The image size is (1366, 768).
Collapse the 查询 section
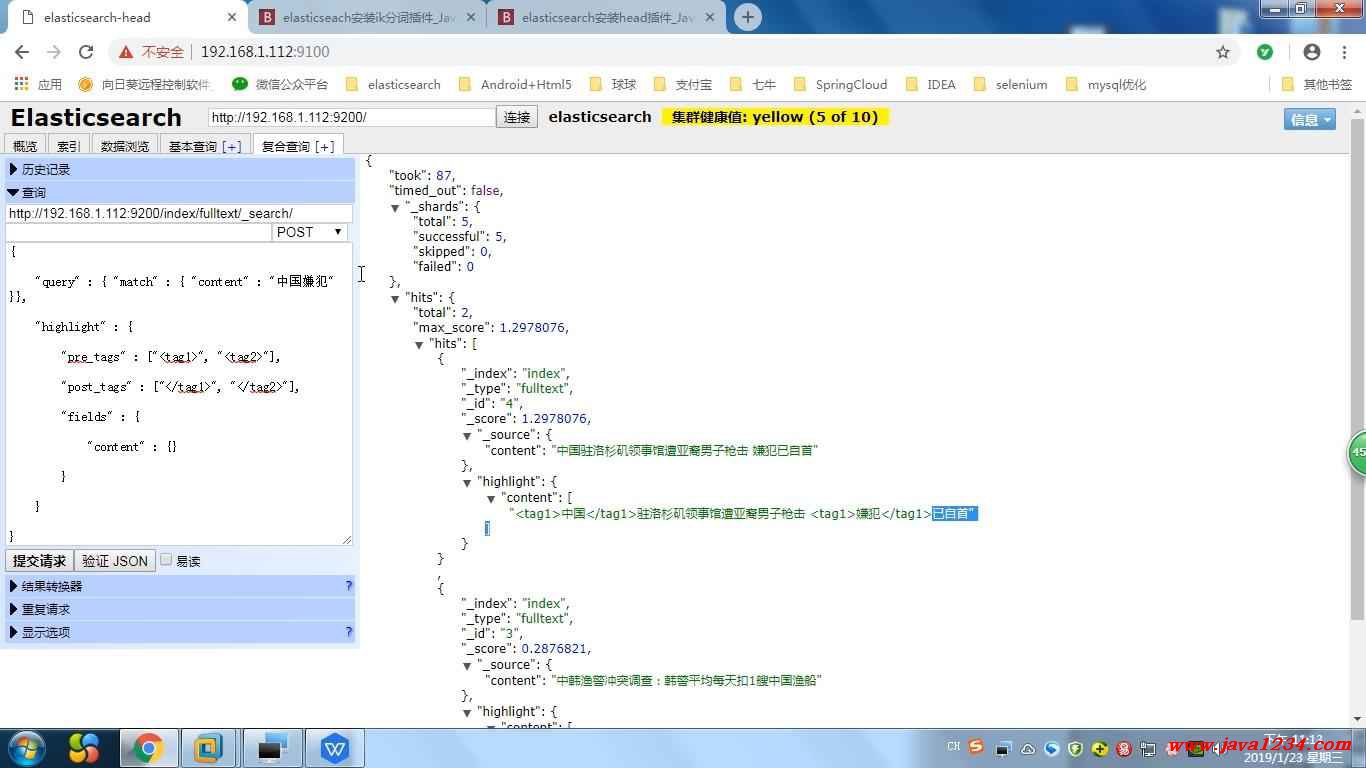click(x=180, y=193)
